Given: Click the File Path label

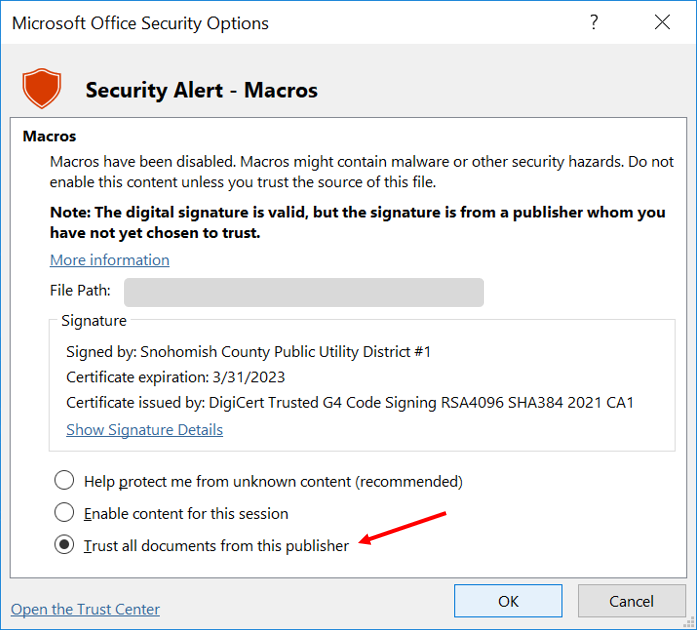Looking at the screenshot, I should tap(80, 291).
